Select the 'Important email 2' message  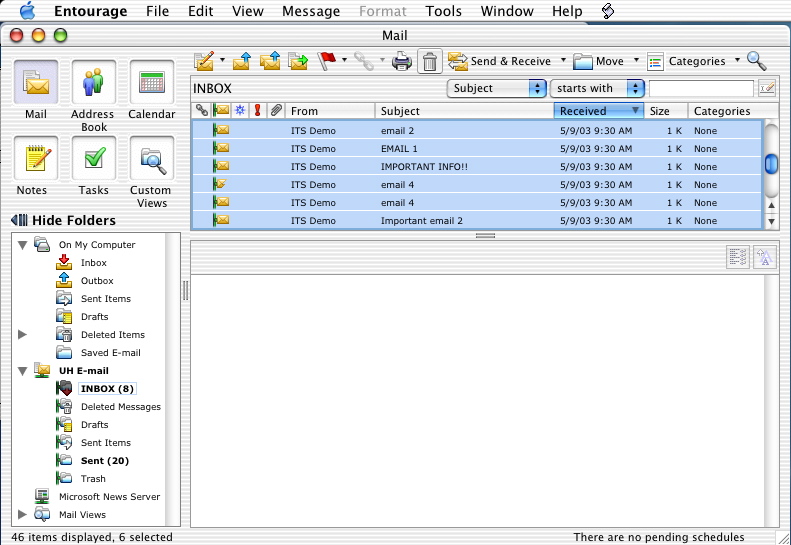click(477, 221)
